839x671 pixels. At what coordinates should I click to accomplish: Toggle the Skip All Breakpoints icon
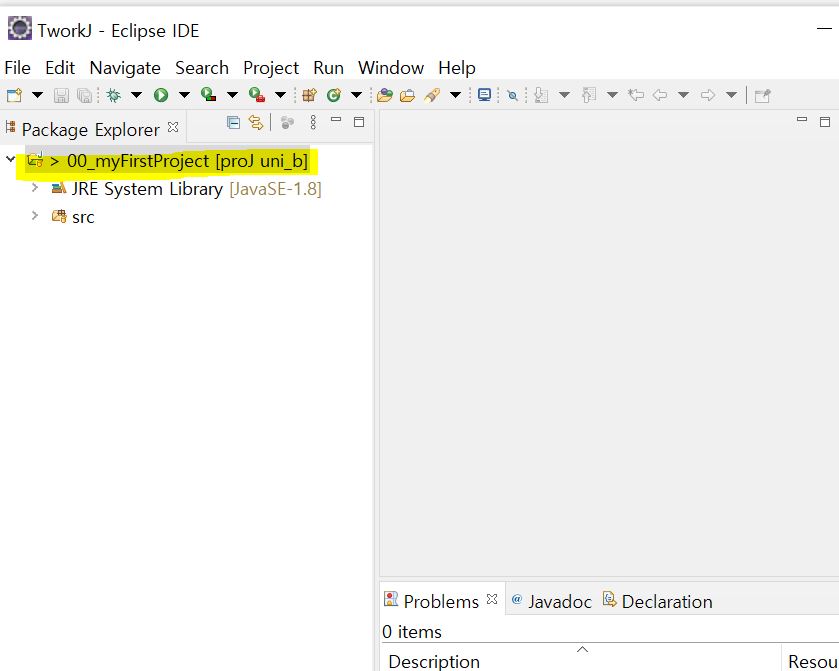pyautogui.click(x=513, y=95)
